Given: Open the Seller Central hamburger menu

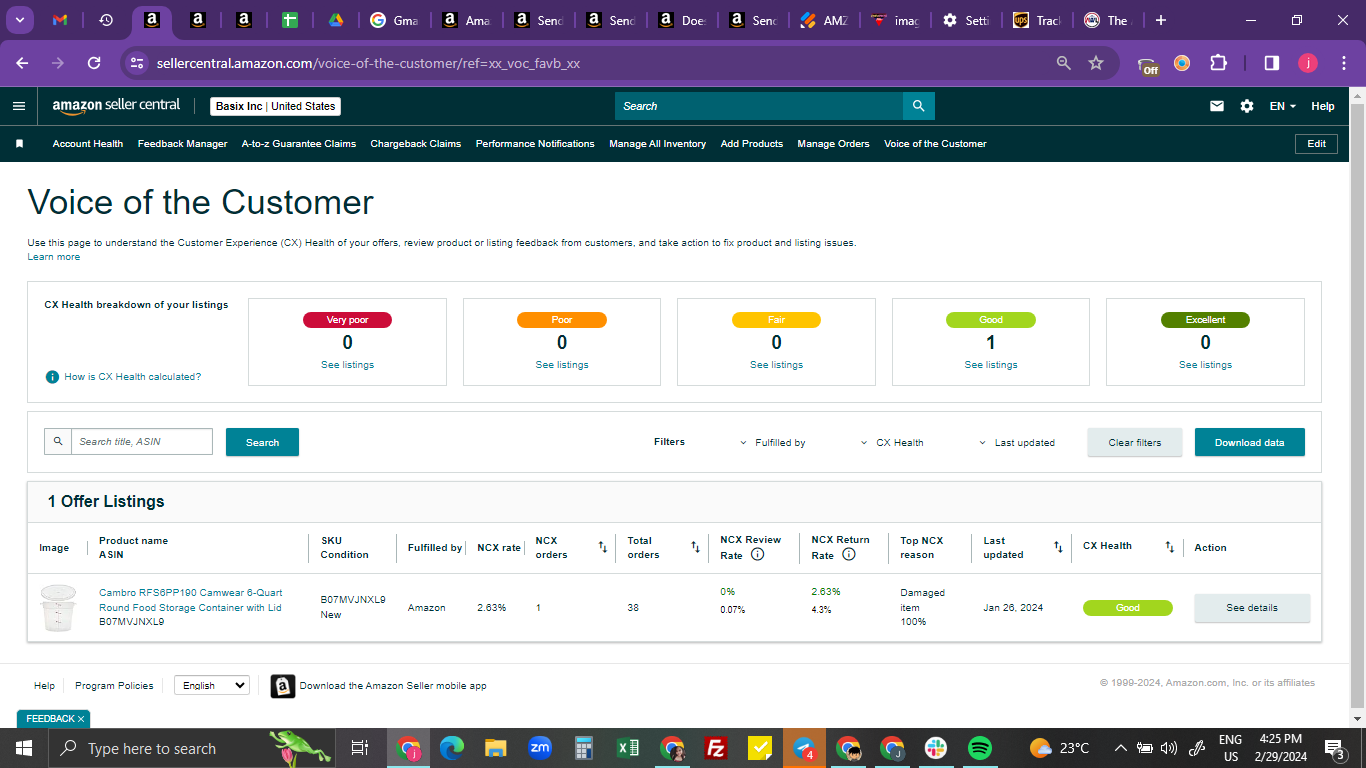Looking at the screenshot, I should point(19,106).
